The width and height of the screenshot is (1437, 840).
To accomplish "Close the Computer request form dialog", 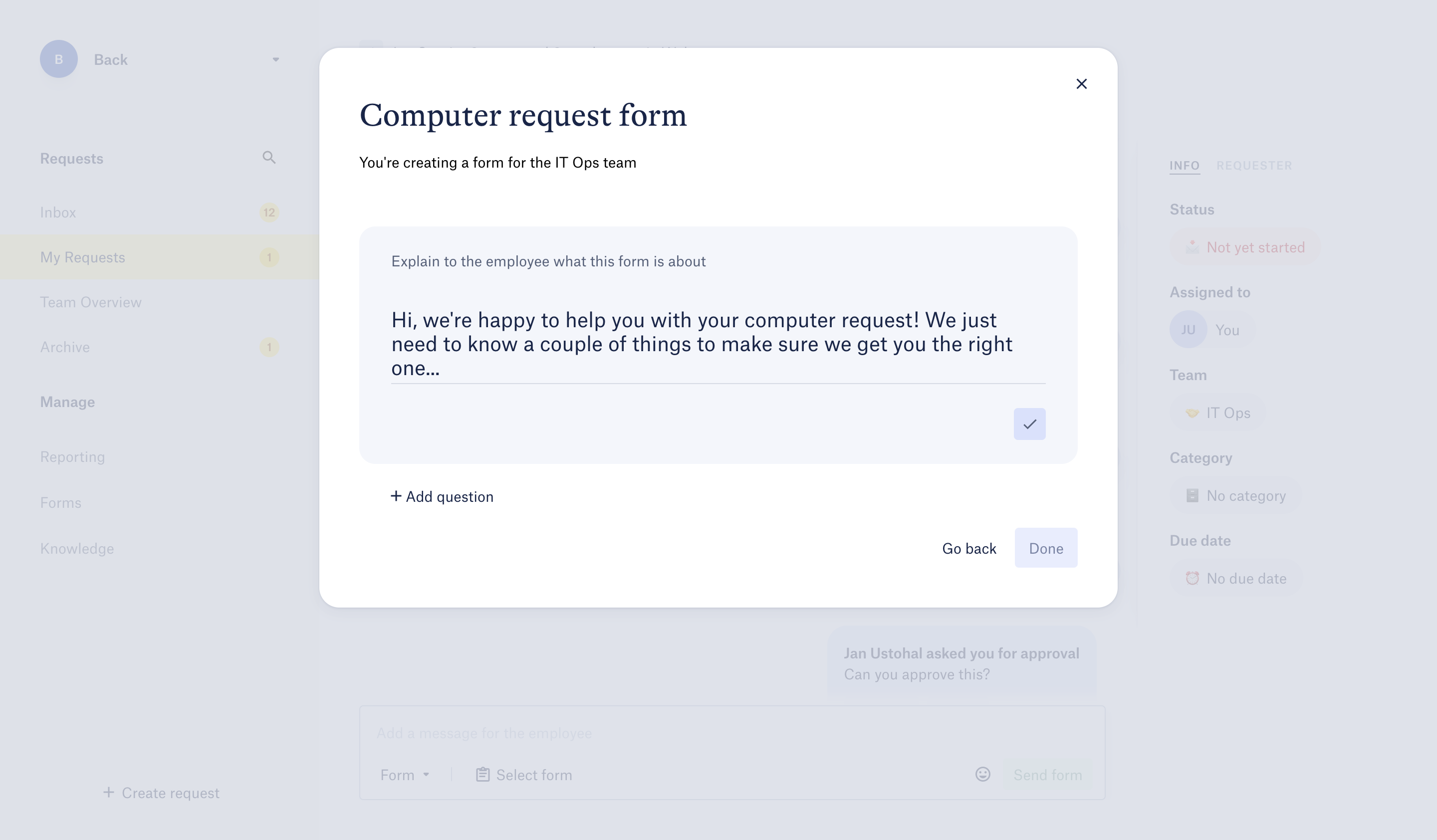I will 1081,84.
